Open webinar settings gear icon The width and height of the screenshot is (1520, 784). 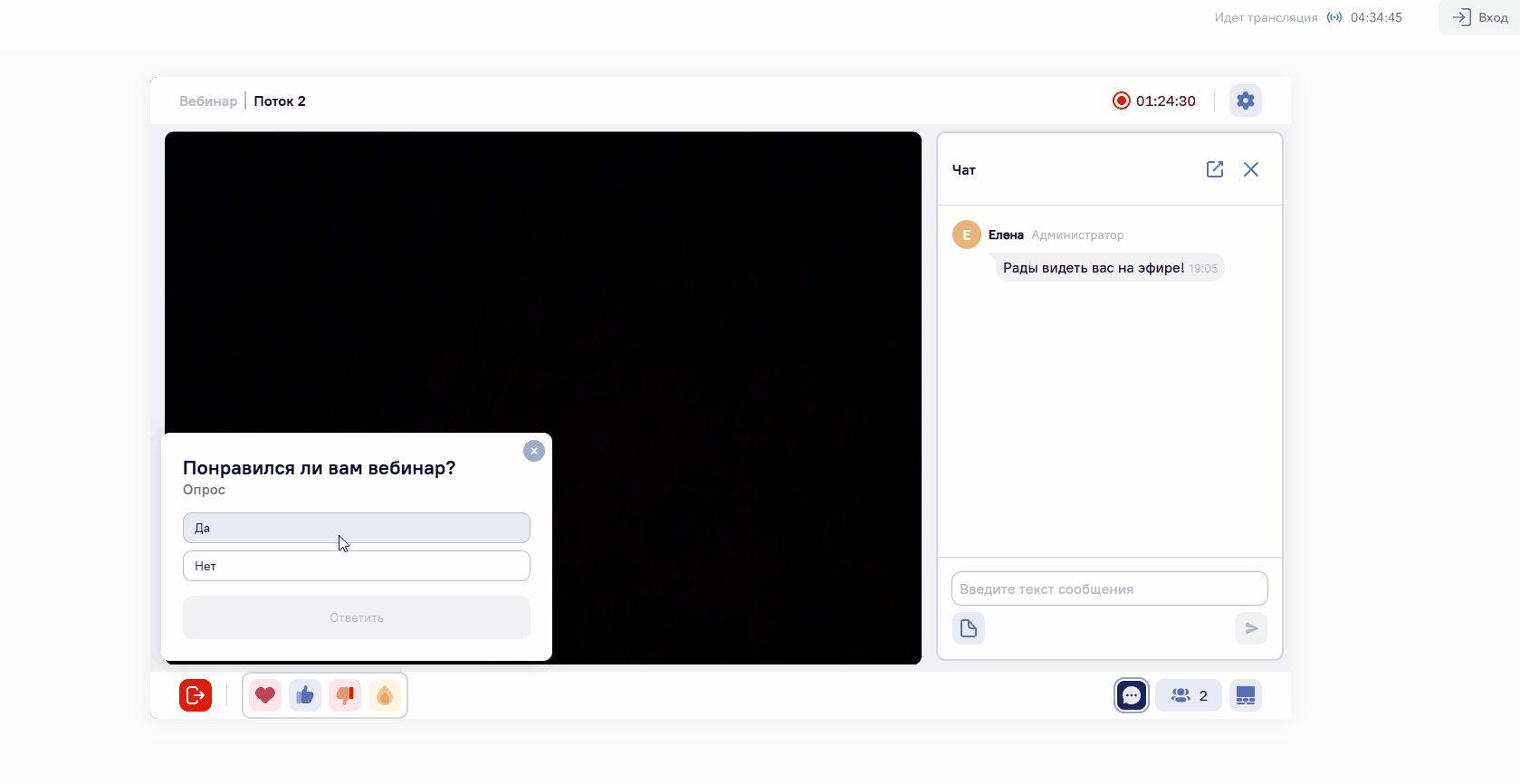(x=1246, y=100)
